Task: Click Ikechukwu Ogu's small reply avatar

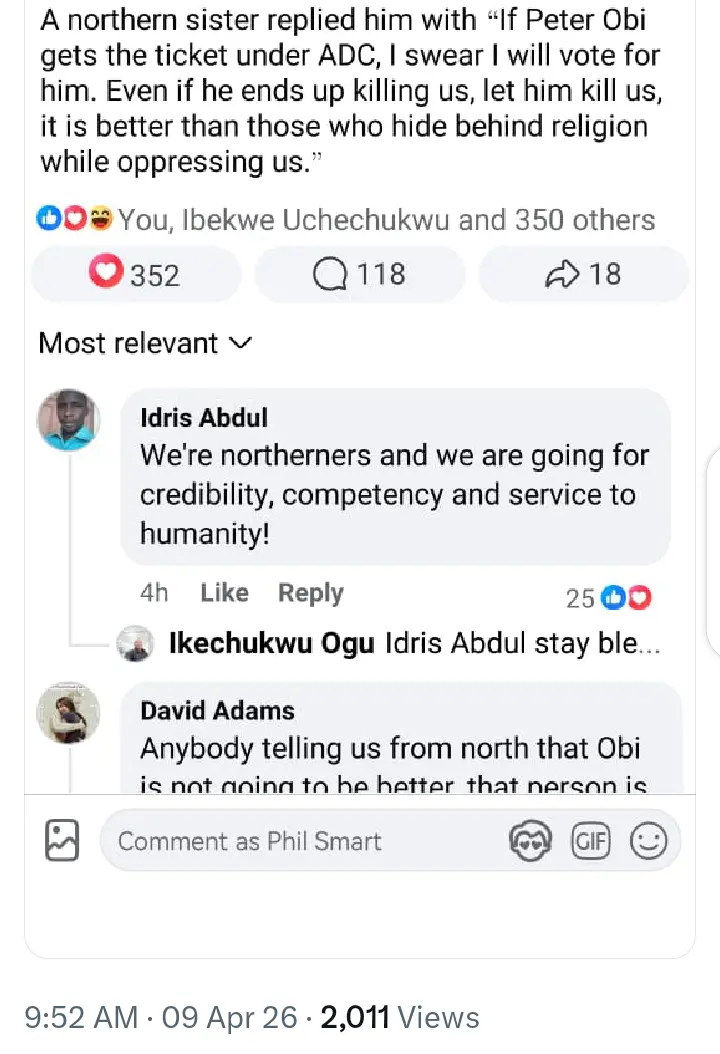Action: (x=136, y=644)
